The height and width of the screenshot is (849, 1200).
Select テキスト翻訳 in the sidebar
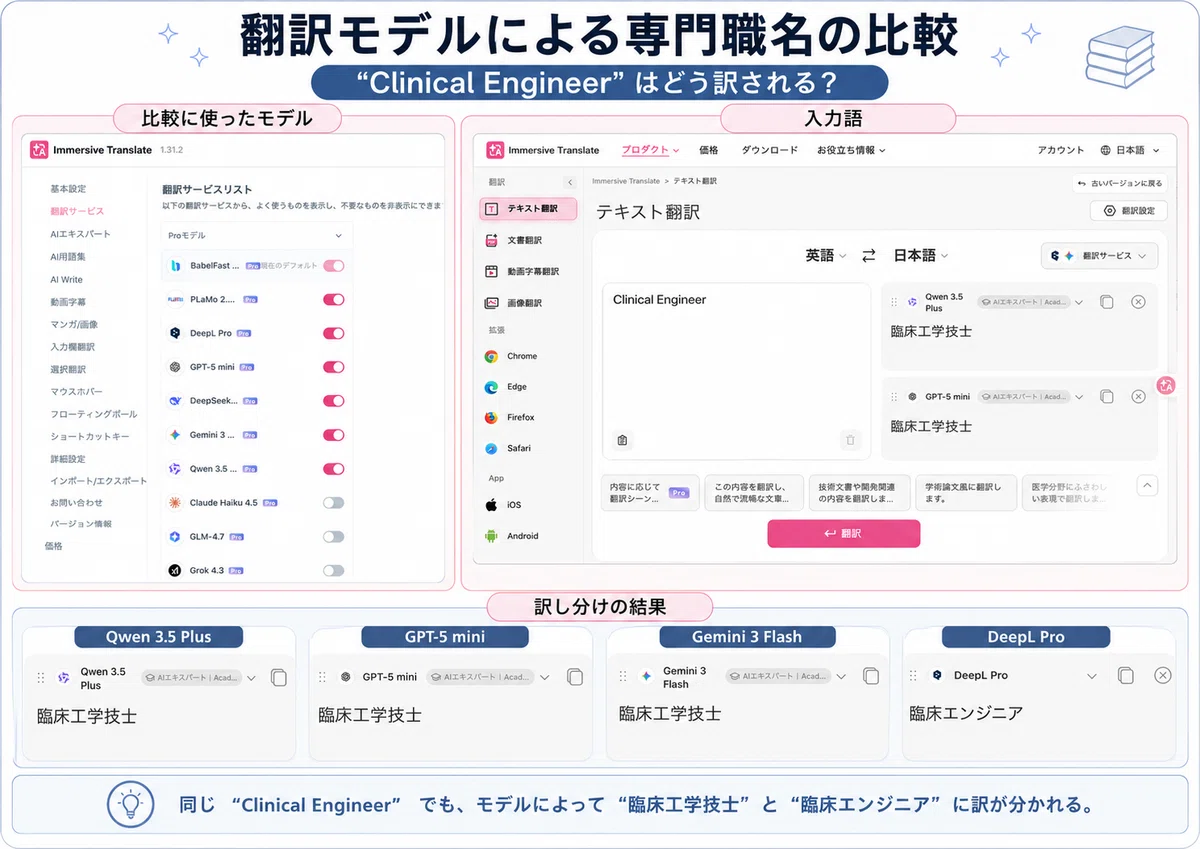[528, 209]
